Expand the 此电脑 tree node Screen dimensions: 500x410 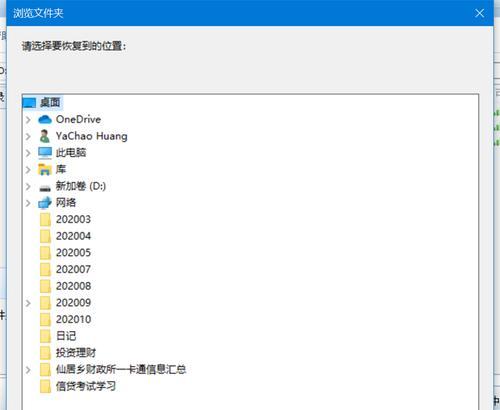pos(28,153)
